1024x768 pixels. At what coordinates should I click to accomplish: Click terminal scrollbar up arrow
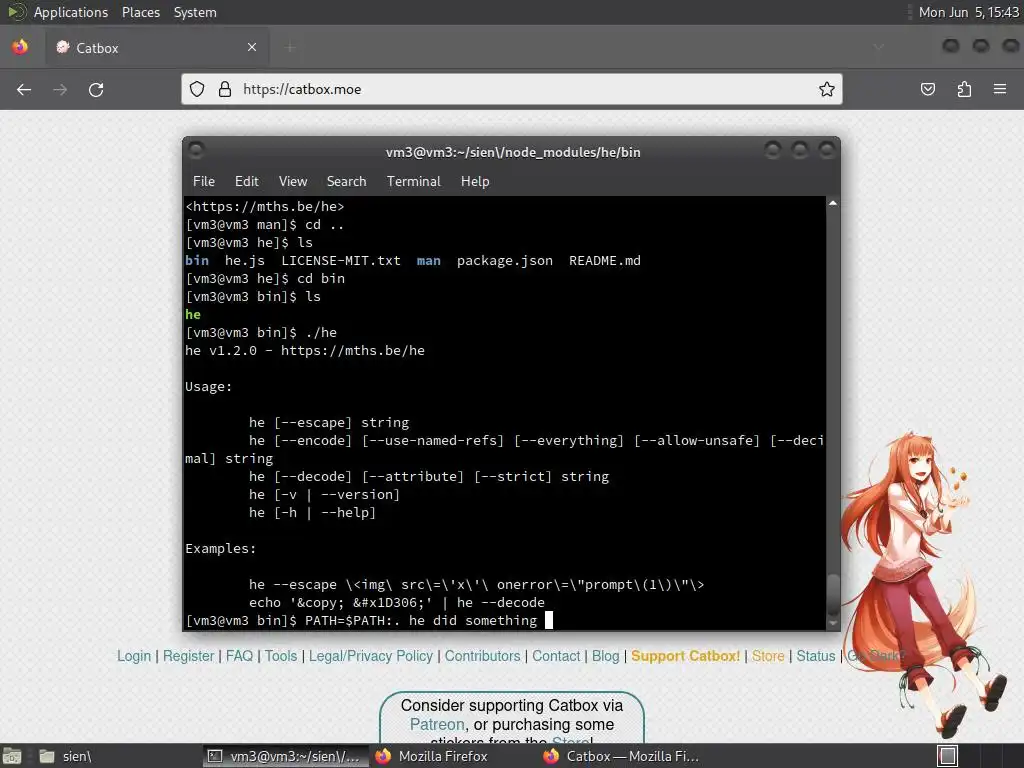(833, 203)
